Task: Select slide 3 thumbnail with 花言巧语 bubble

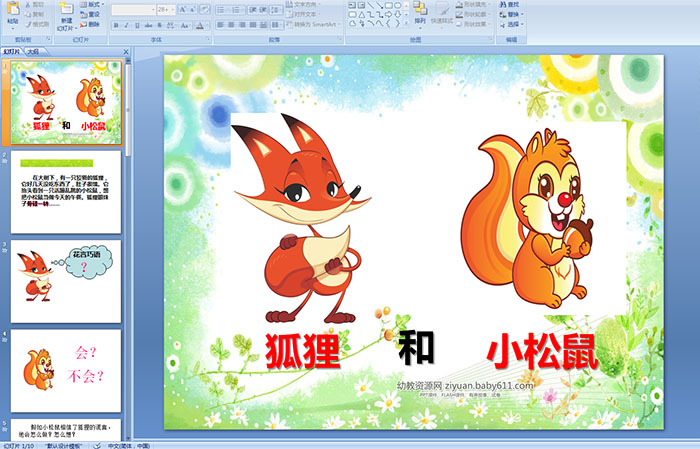Action: click(66, 282)
